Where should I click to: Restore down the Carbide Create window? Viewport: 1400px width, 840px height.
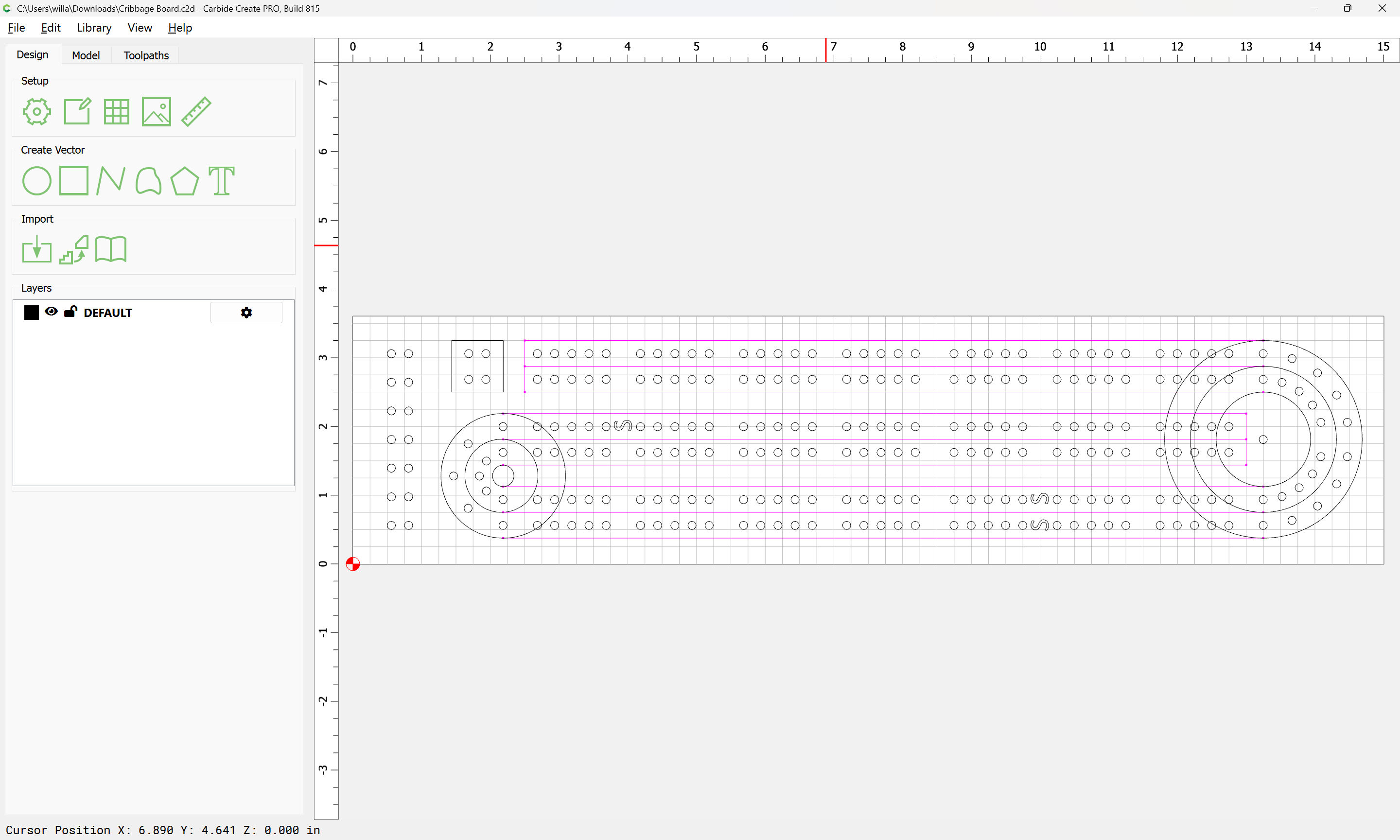tap(1348, 8)
